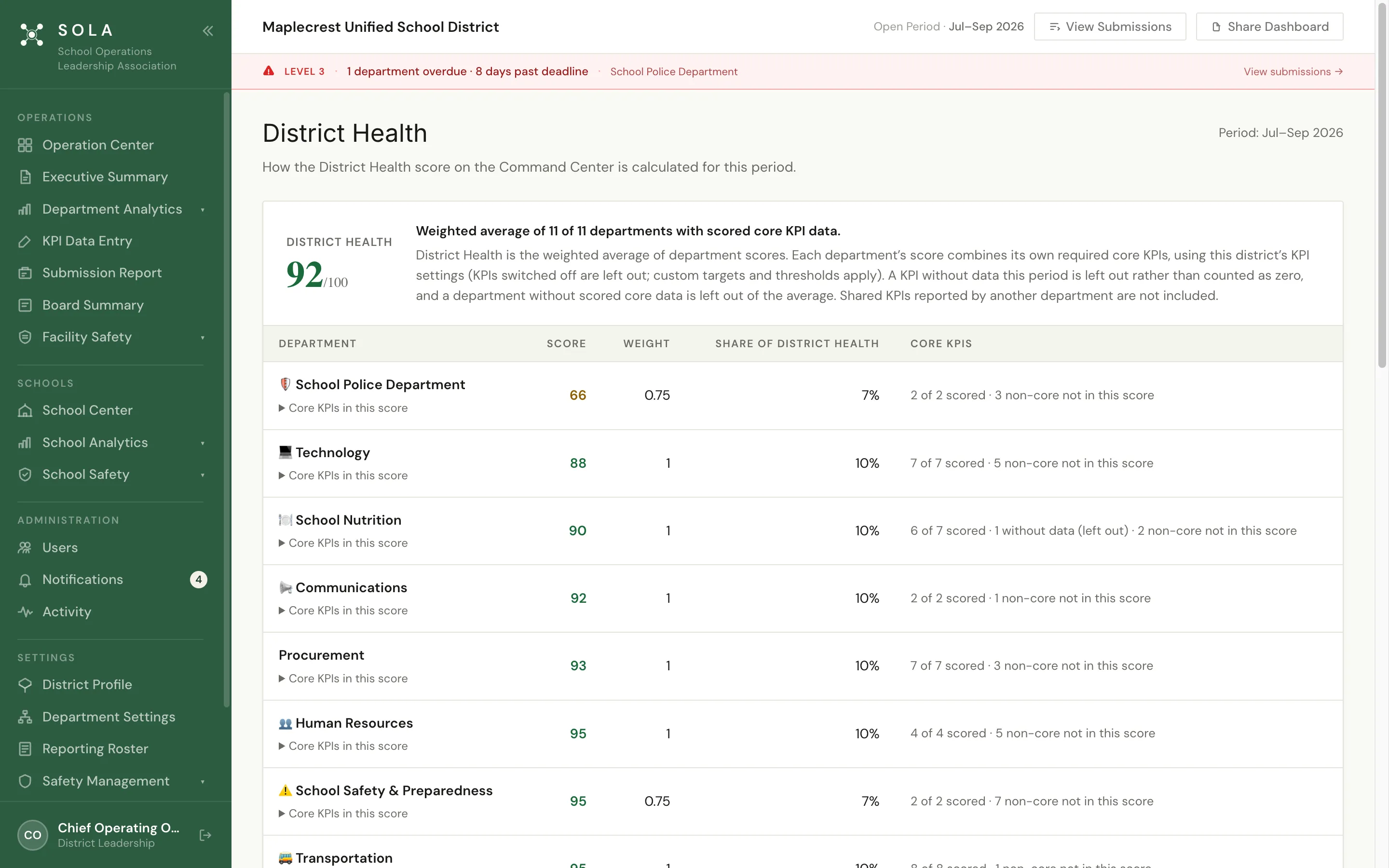Viewport: 1389px width, 868px height.
Task: Open Operation Center grid icon
Action: pyautogui.click(x=25, y=145)
